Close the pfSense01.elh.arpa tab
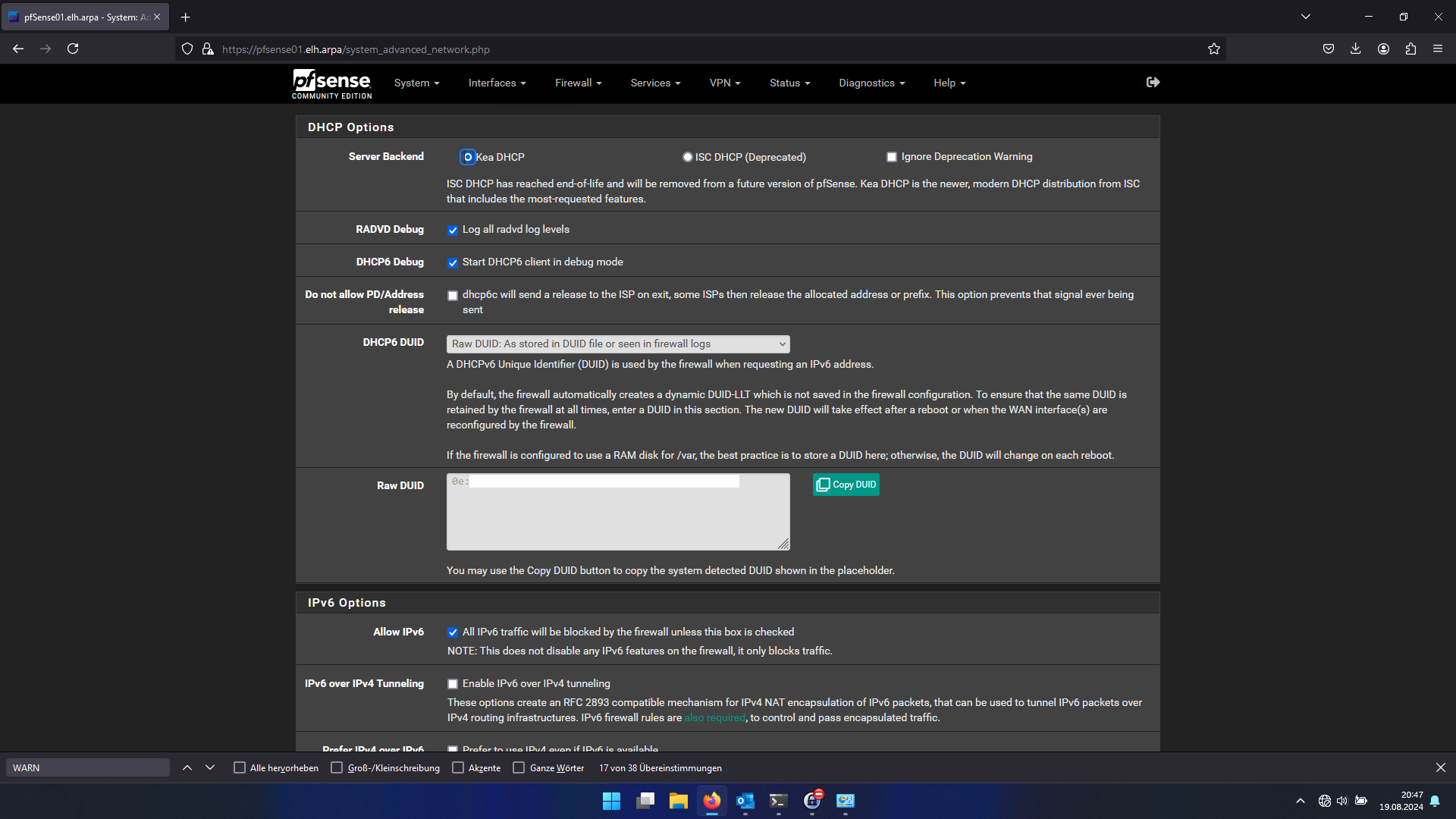This screenshot has width=1456, height=819. pyautogui.click(x=157, y=17)
